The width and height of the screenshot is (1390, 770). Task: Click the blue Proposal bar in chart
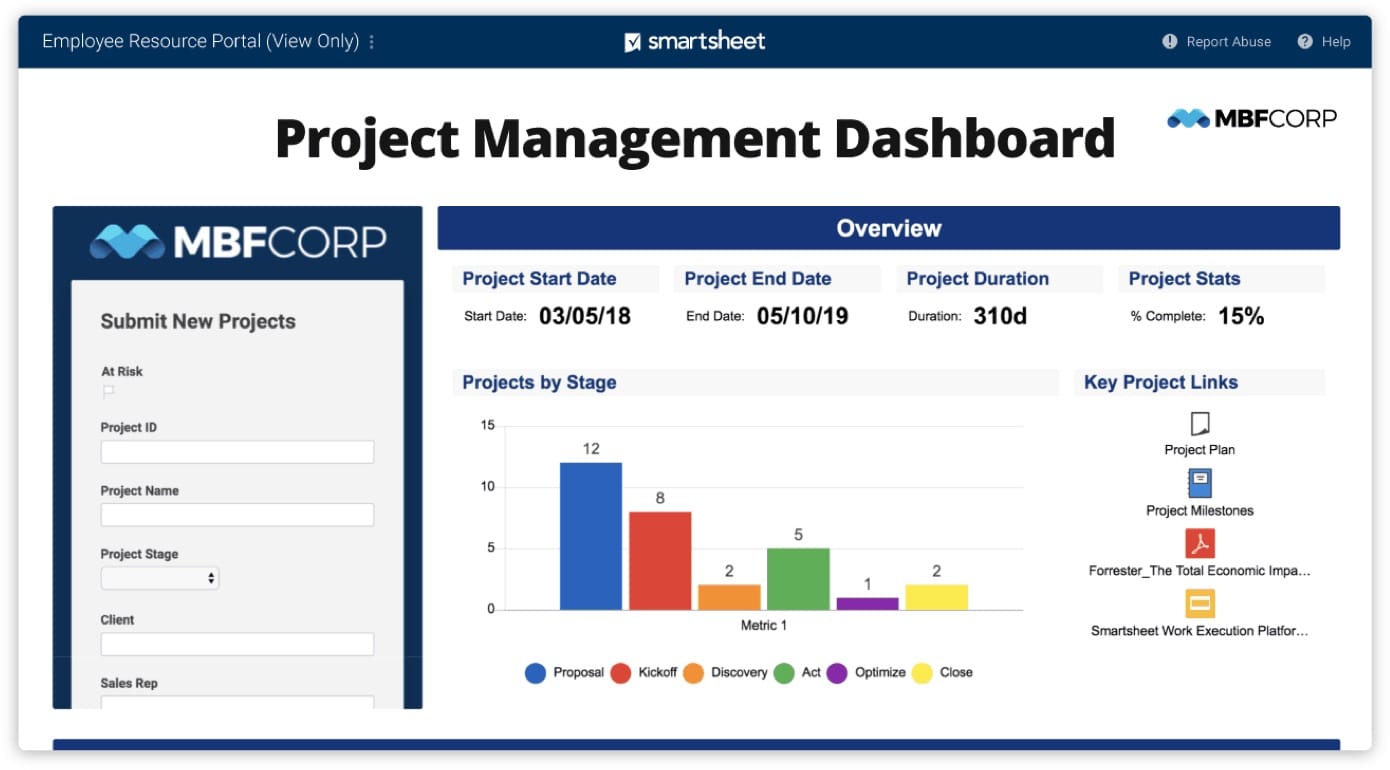590,536
